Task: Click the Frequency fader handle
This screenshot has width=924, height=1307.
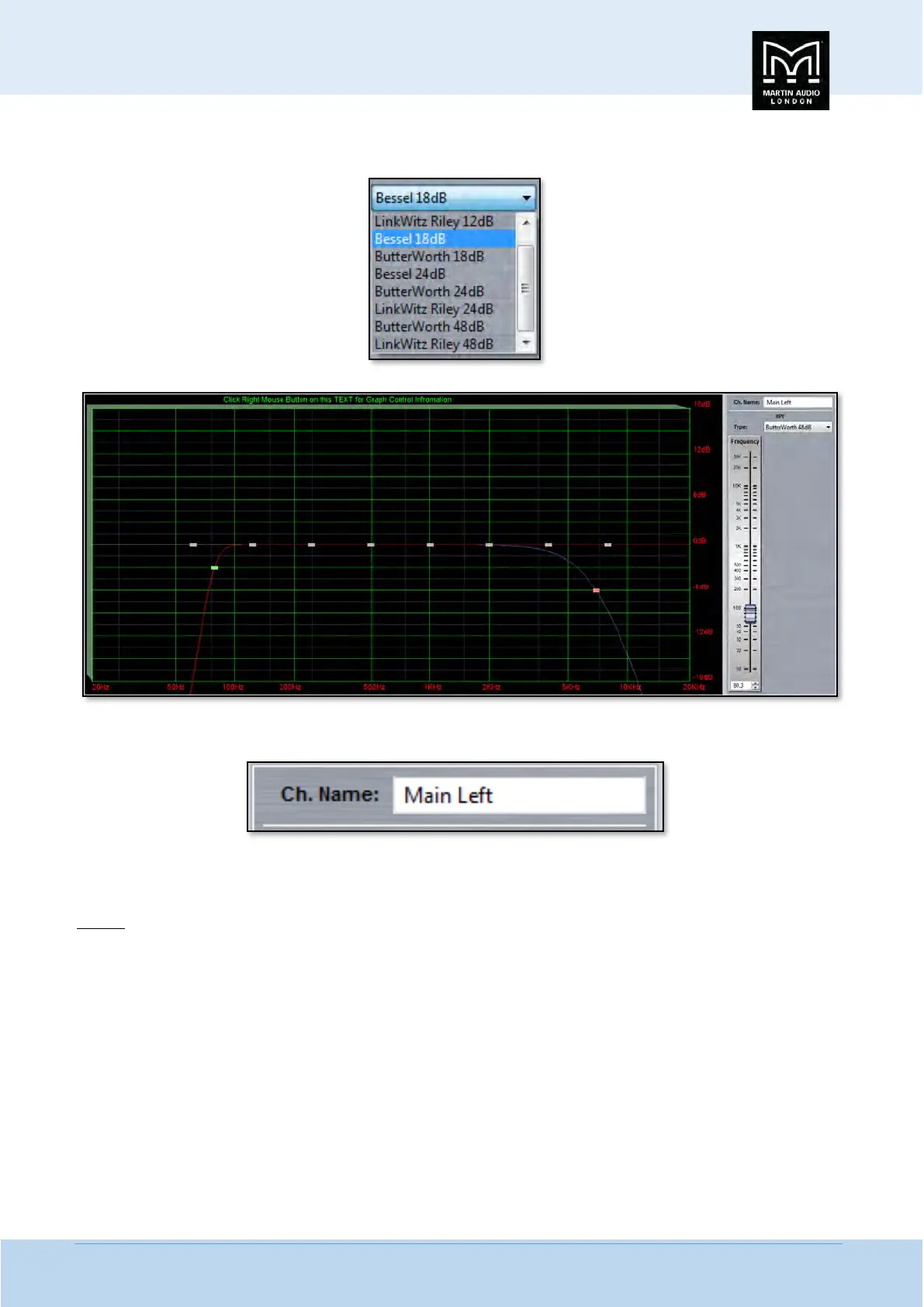Action: click(750, 614)
